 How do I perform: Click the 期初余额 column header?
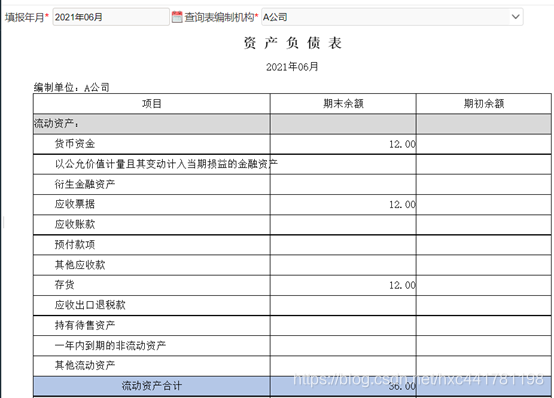tap(484, 104)
